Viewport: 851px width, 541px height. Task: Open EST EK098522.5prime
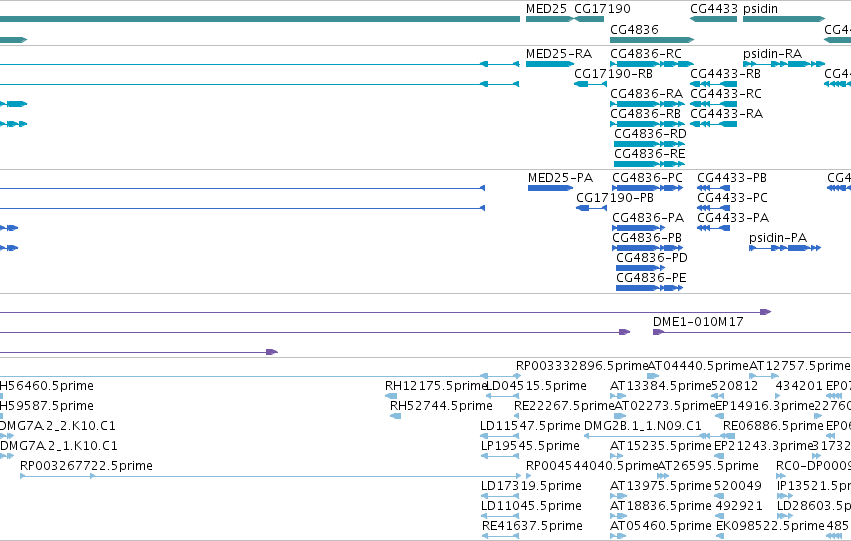[770, 526]
